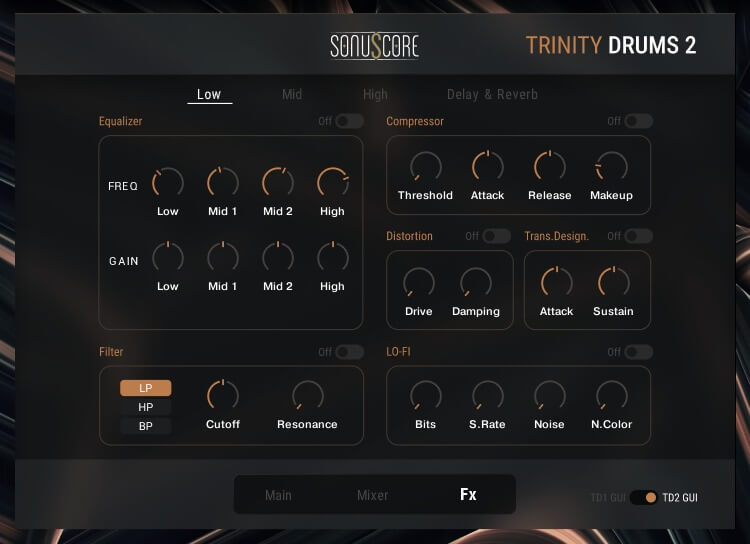Click the Filter Cutoff knob
The image size is (750, 544).
click(x=223, y=396)
